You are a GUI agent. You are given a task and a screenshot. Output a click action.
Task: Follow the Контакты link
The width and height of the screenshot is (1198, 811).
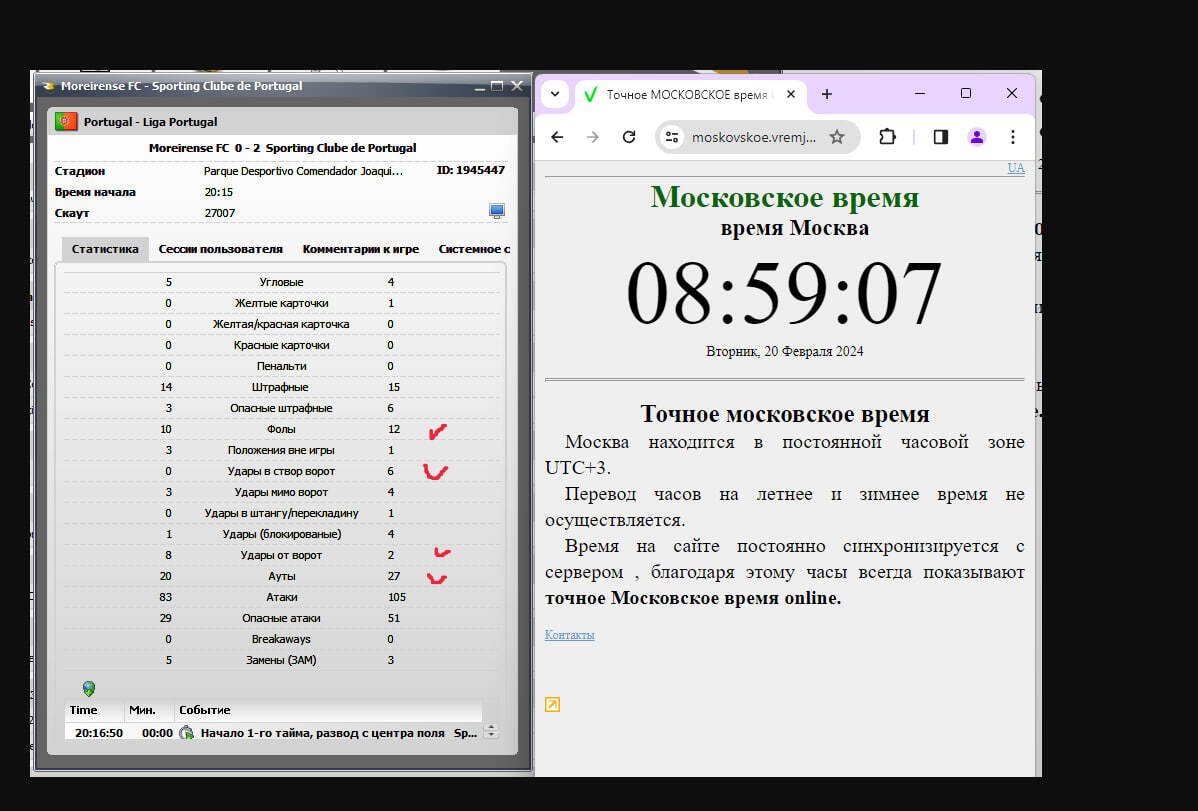point(569,635)
